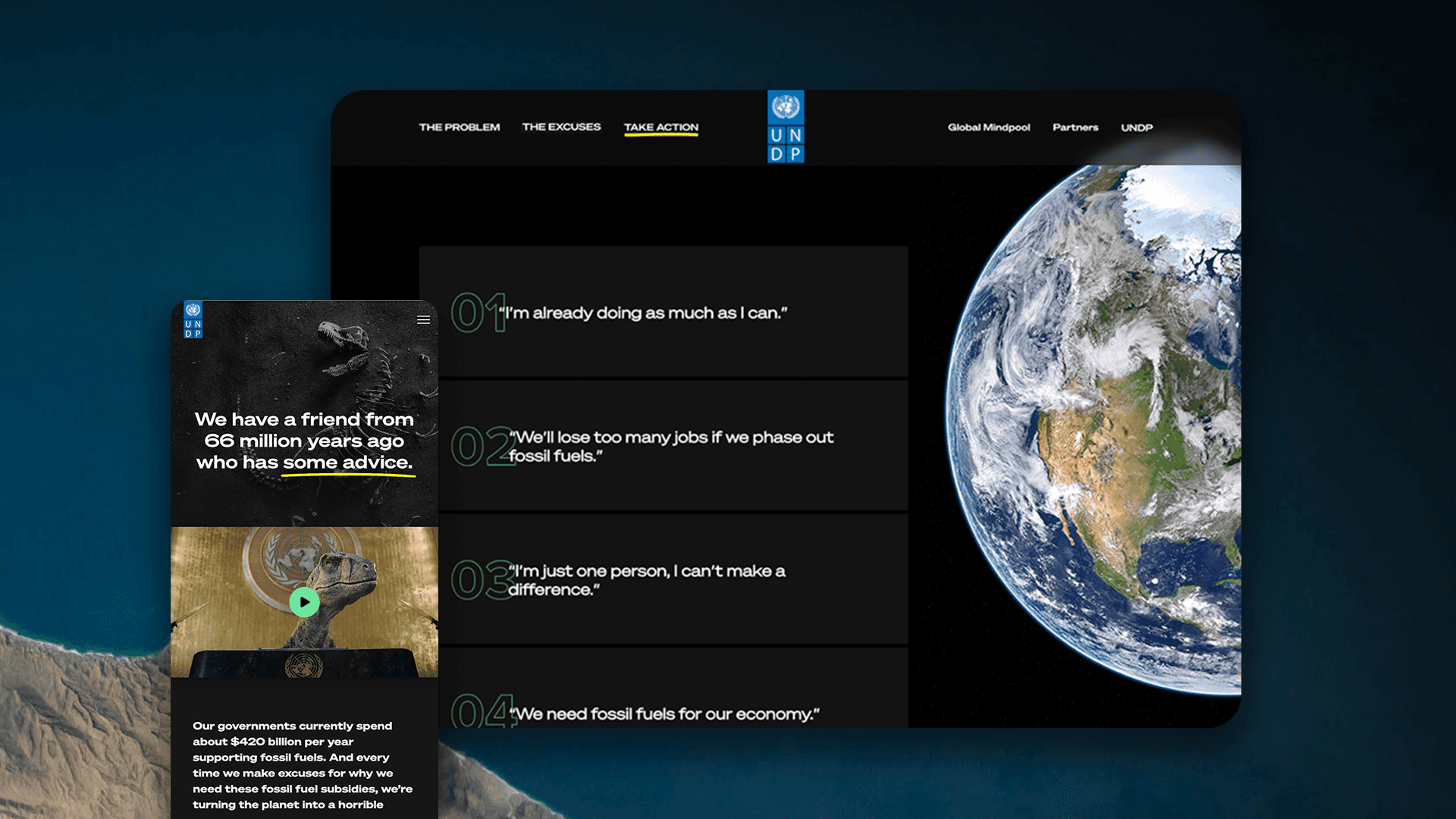
Task: Open the UNDP link in header
Action: [x=1136, y=127]
